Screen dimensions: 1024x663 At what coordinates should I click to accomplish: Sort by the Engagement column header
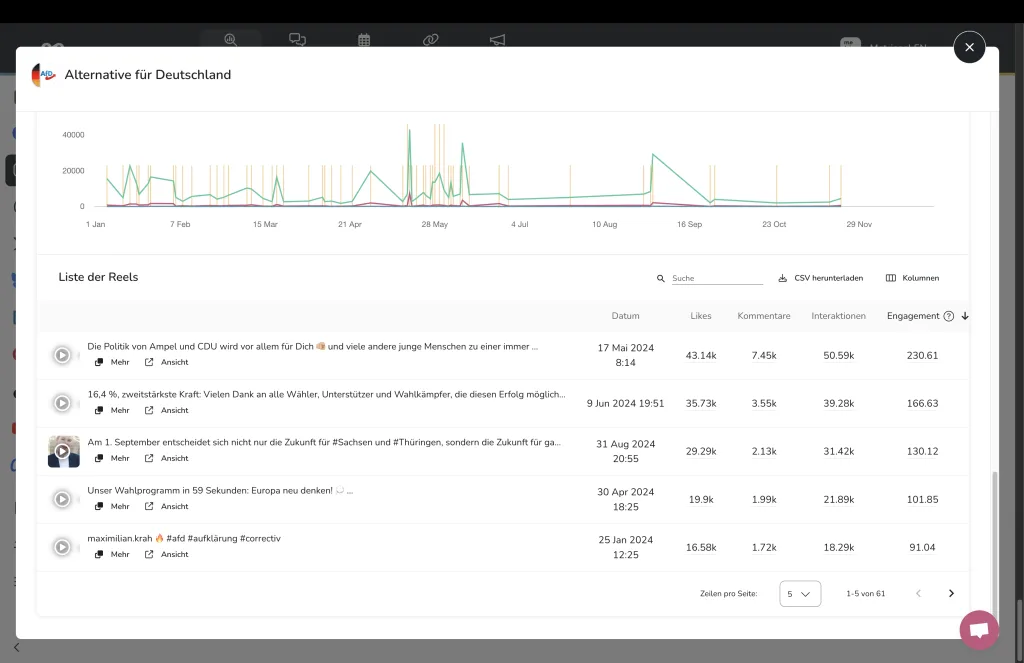(x=913, y=315)
